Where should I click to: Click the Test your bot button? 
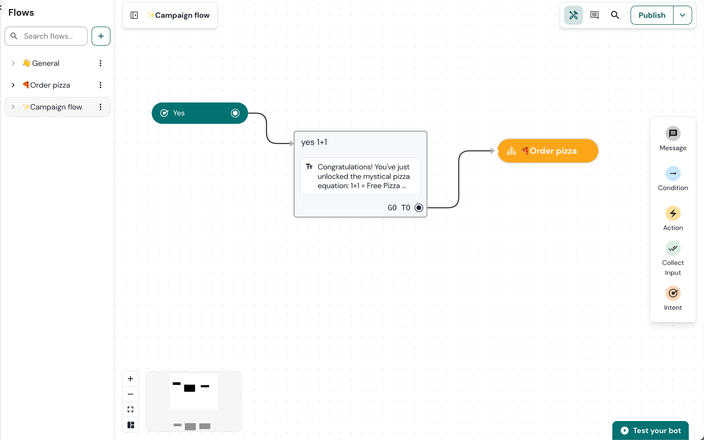[x=650, y=430]
